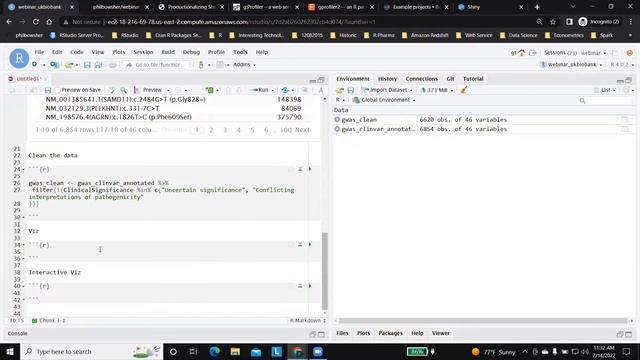The image size is (640, 360).
Task: Run all chunks above line 24 chunk
Action: click(300, 169)
